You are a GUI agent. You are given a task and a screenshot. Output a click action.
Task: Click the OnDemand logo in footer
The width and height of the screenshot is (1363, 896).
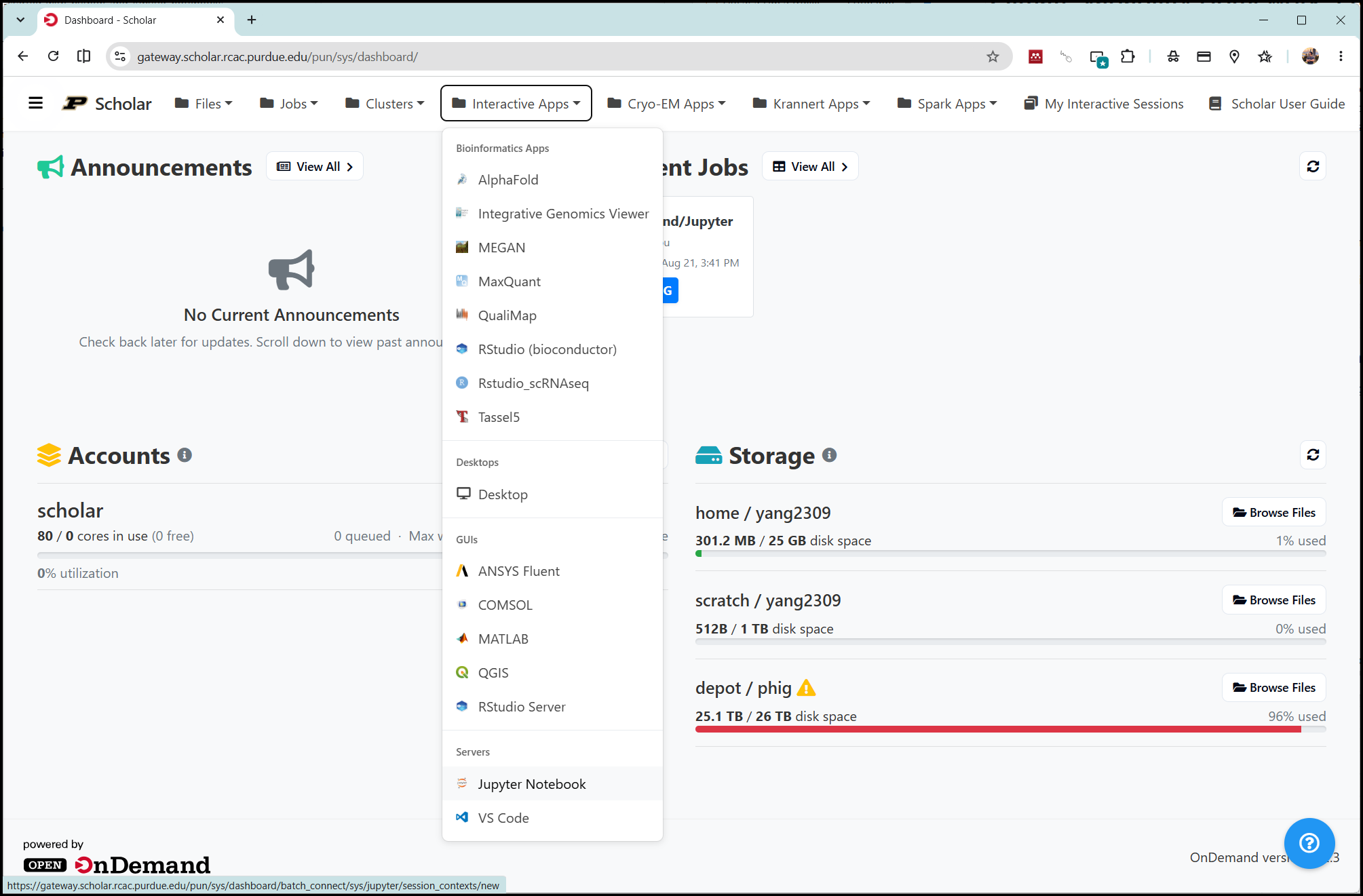(x=117, y=865)
